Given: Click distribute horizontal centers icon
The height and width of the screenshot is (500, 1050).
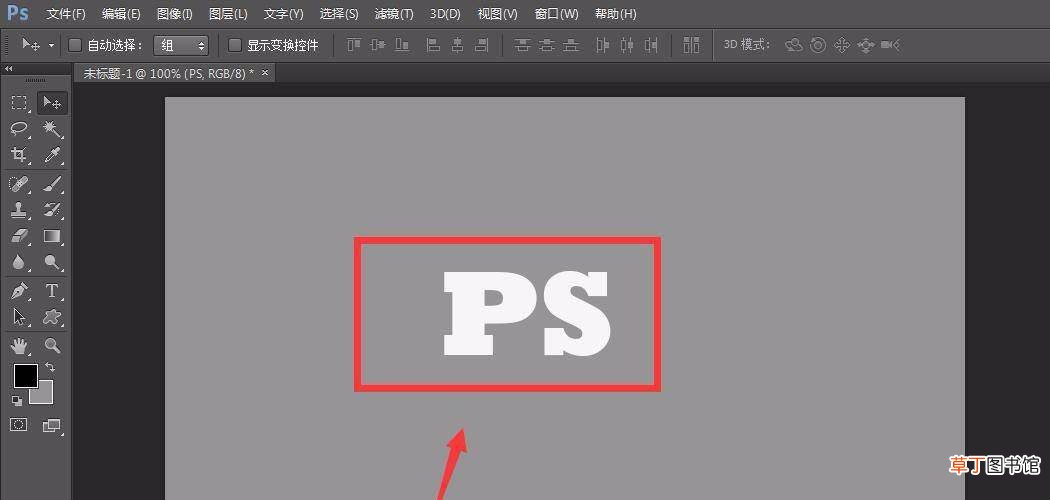Looking at the screenshot, I should (626, 45).
